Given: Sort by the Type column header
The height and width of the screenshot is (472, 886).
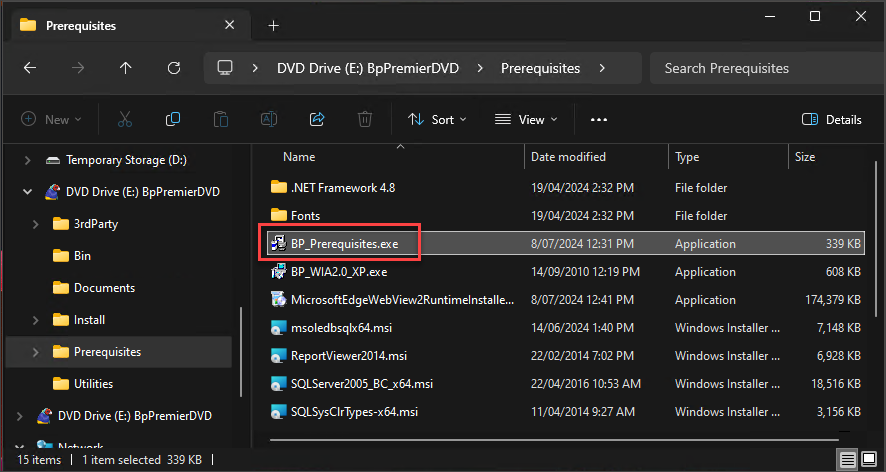Looking at the screenshot, I should coord(687,157).
